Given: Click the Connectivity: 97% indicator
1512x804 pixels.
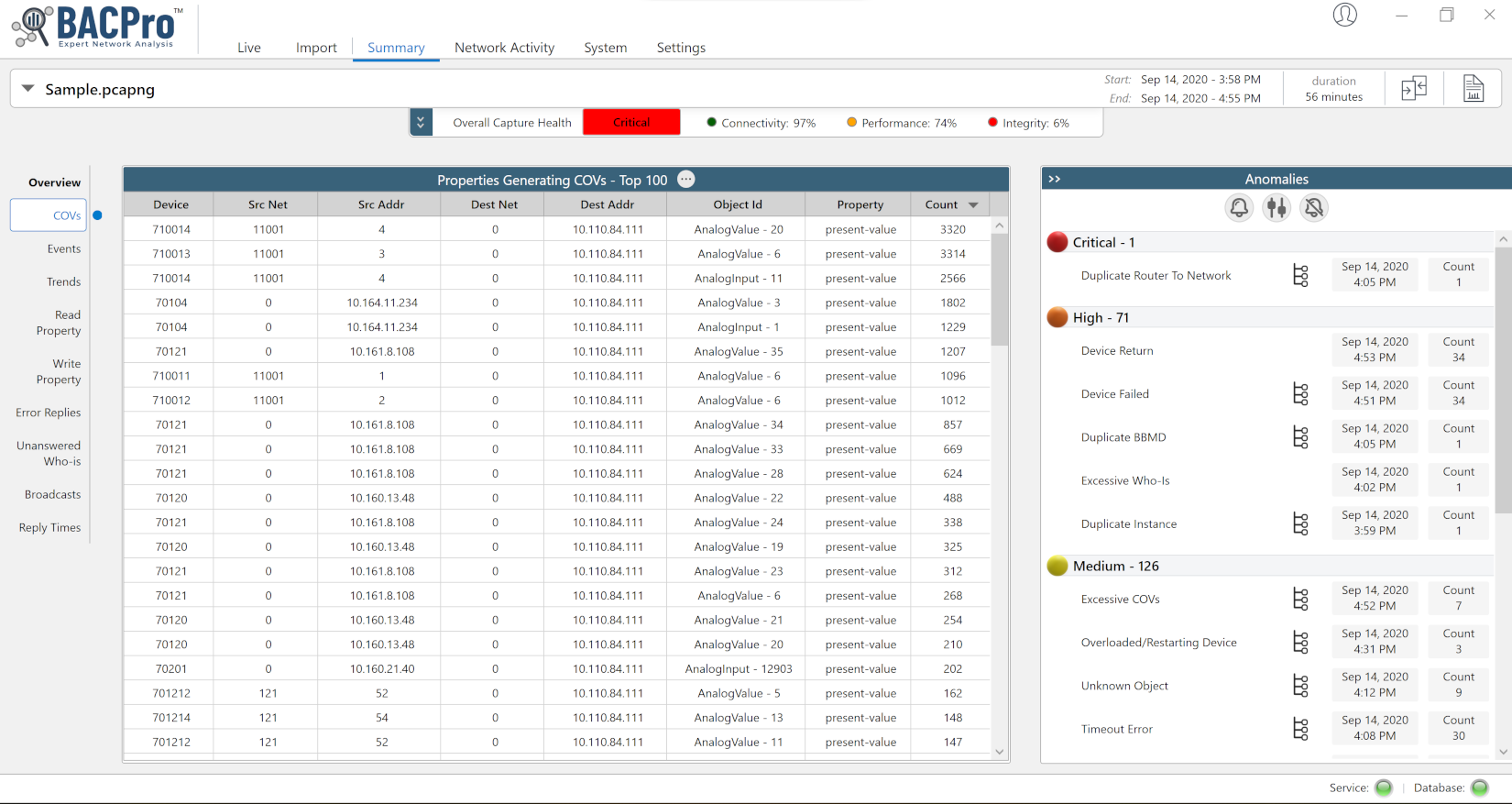Looking at the screenshot, I should coord(761,123).
